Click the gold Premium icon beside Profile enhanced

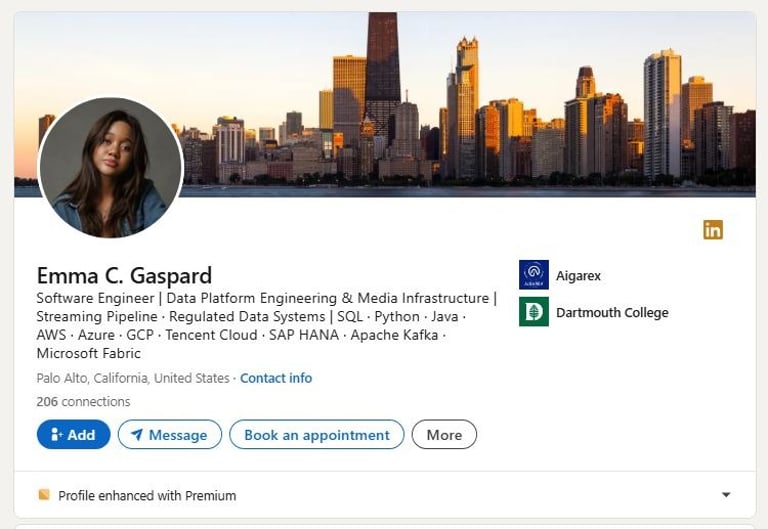click(x=44, y=495)
